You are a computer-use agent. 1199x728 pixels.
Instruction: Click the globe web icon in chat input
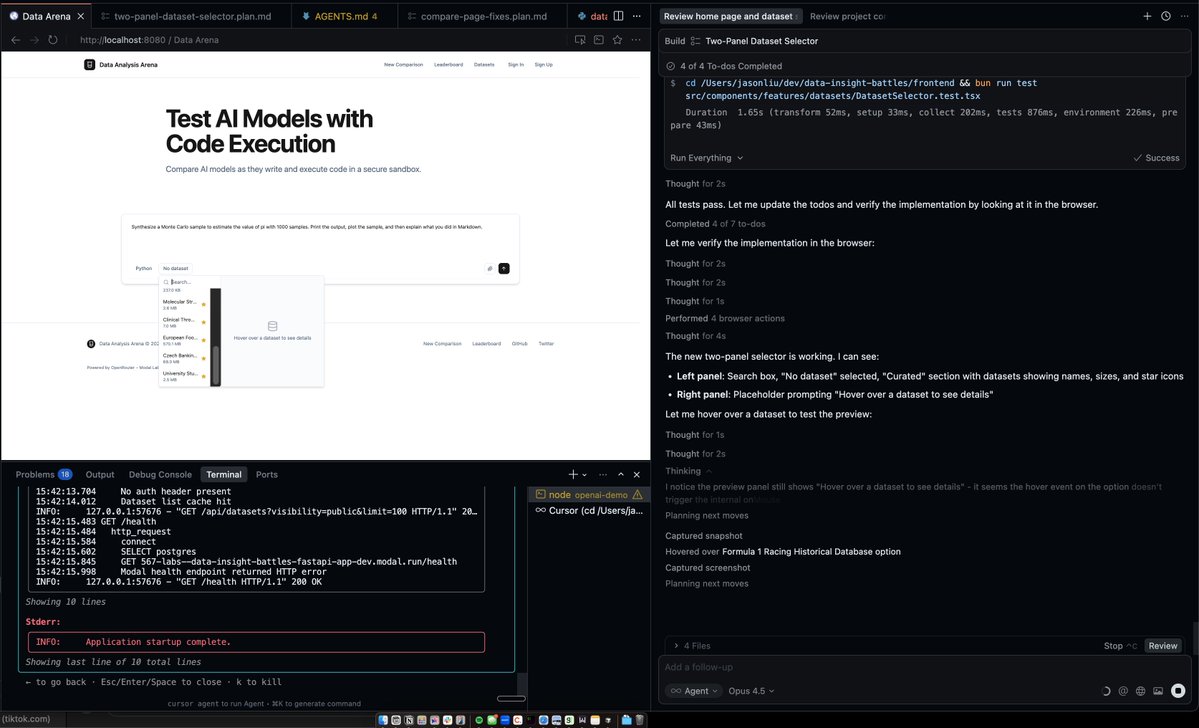coord(1140,691)
